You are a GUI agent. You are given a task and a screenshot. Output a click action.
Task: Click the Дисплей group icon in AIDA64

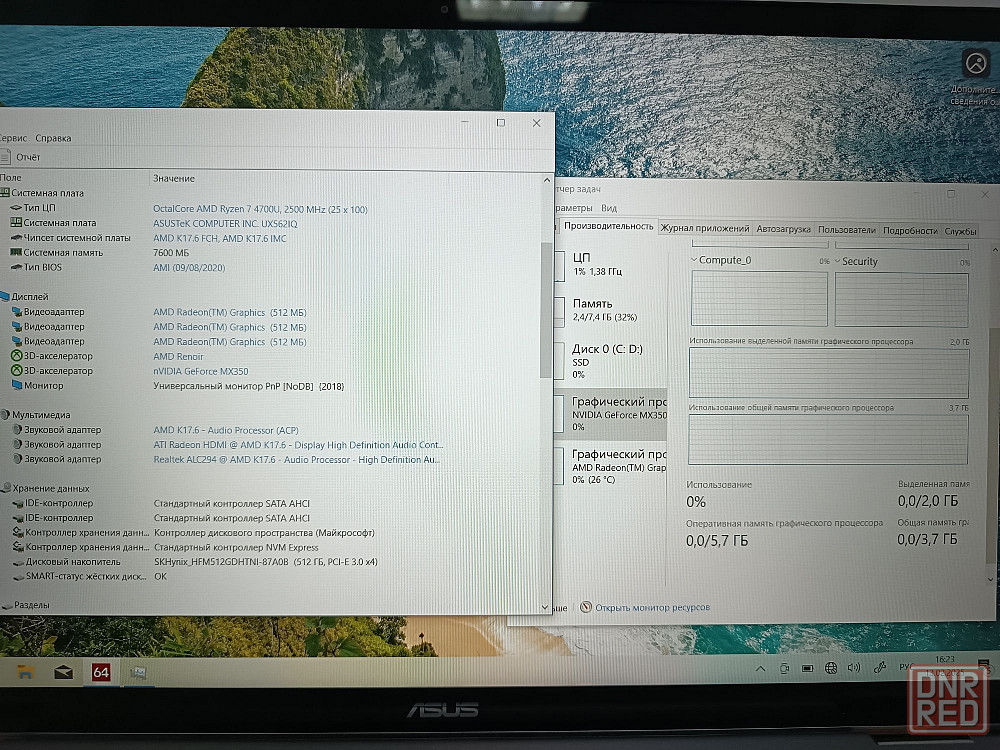4,297
